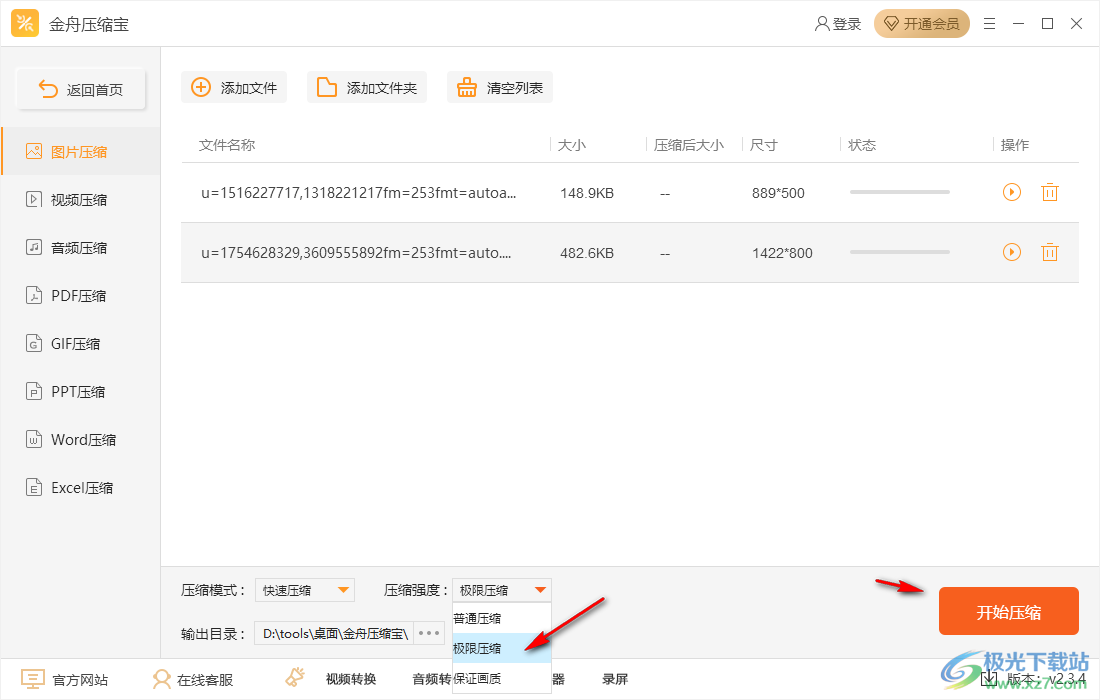Click the 大小 column header
The width and height of the screenshot is (1100, 700).
click(x=572, y=145)
